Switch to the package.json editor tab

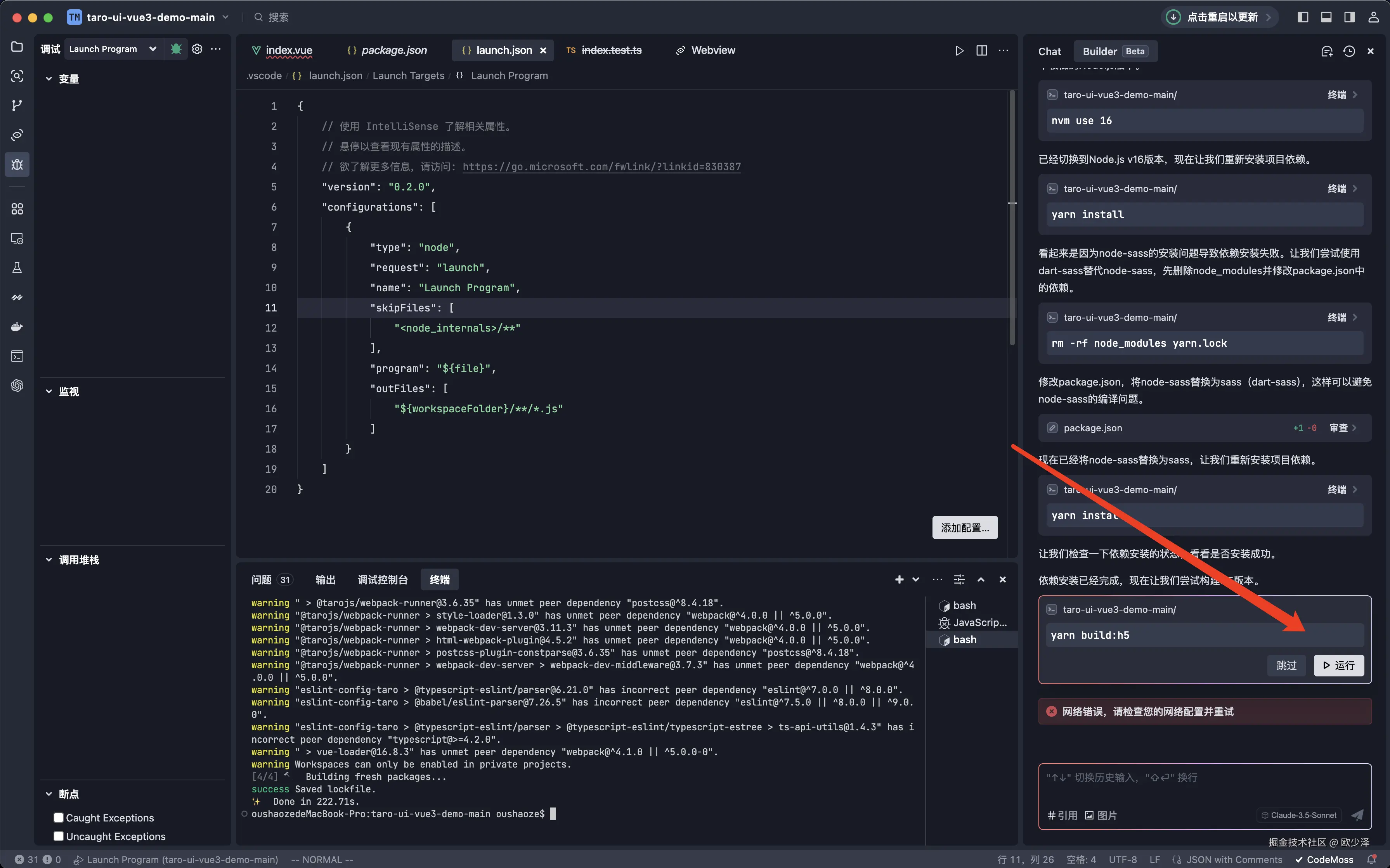point(393,50)
